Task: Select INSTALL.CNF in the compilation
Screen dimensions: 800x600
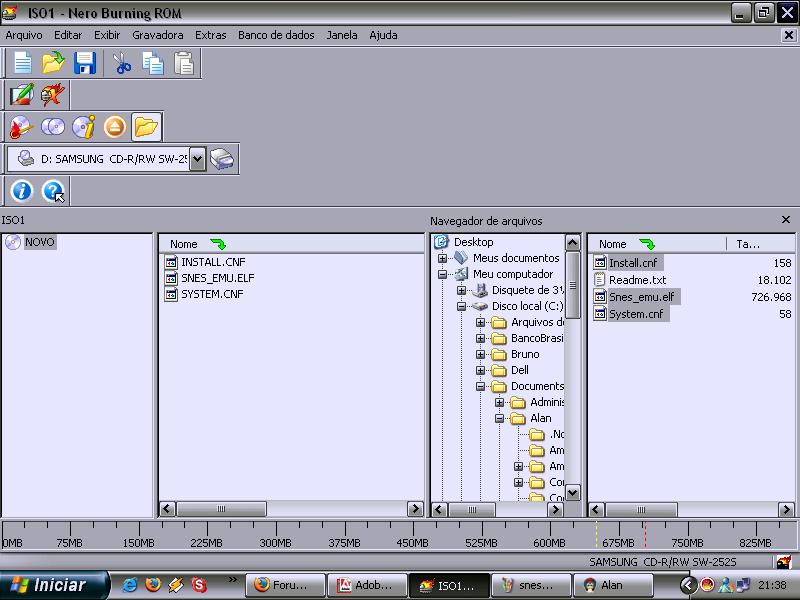Action: [x=213, y=262]
